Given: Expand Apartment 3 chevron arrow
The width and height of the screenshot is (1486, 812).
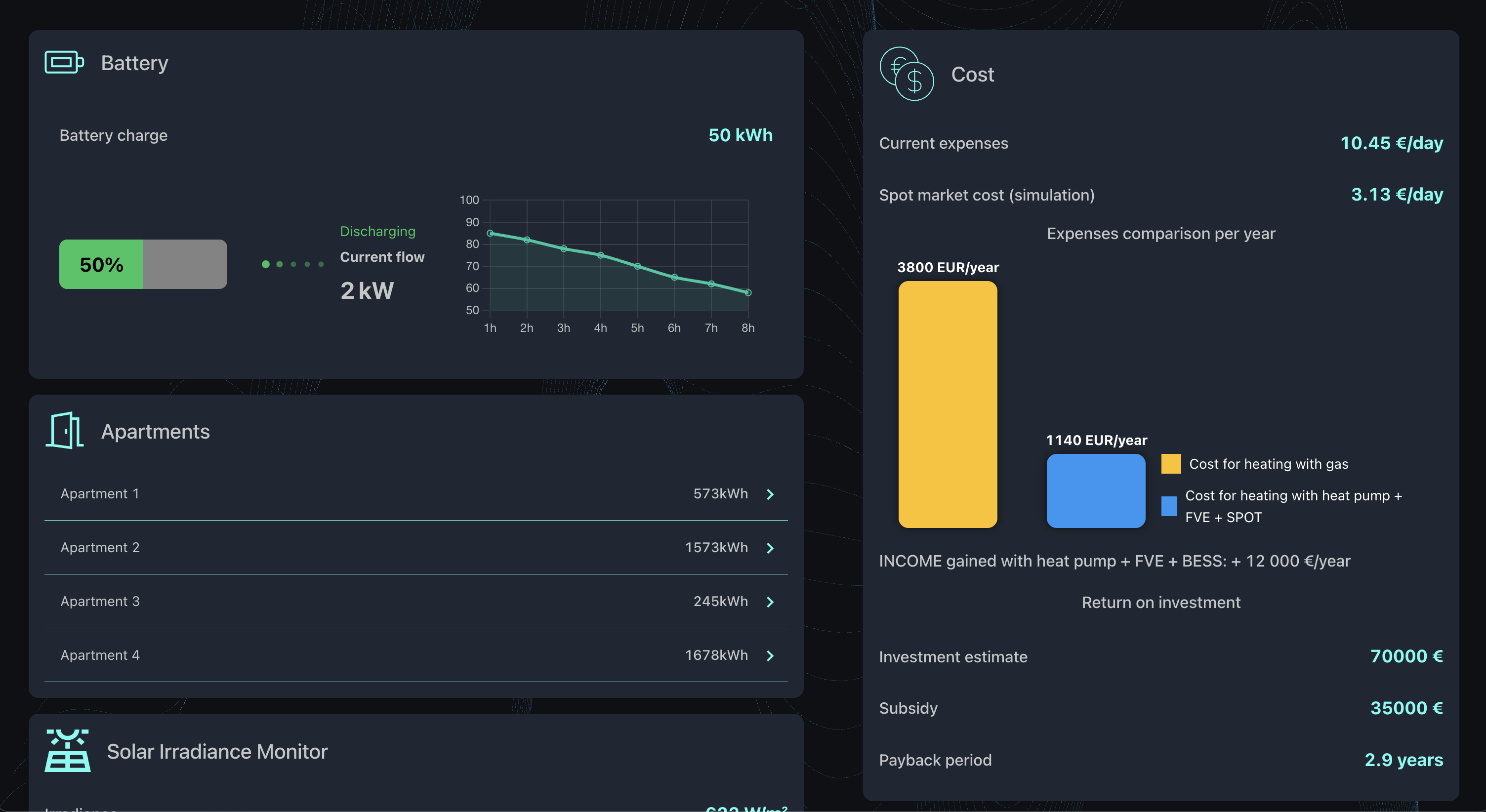Looking at the screenshot, I should tap(770, 602).
